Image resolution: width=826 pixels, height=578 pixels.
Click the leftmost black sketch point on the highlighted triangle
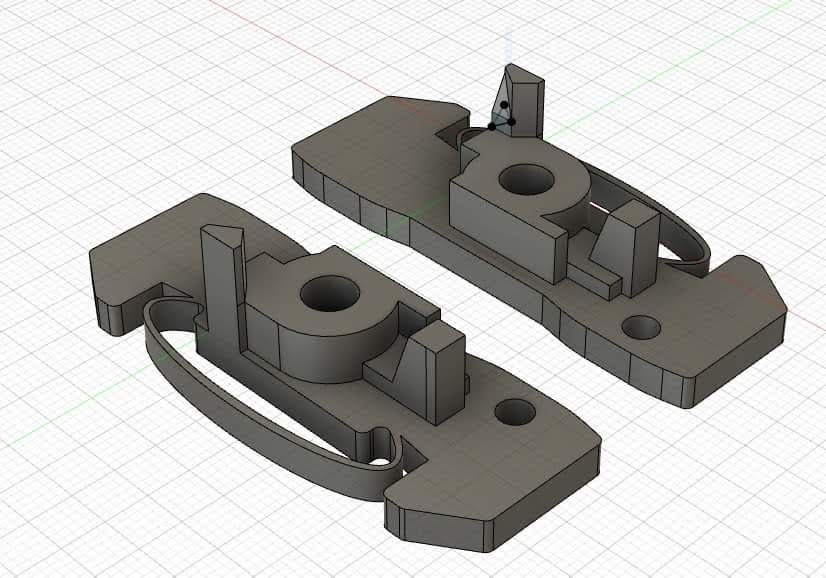(x=491, y=126)
